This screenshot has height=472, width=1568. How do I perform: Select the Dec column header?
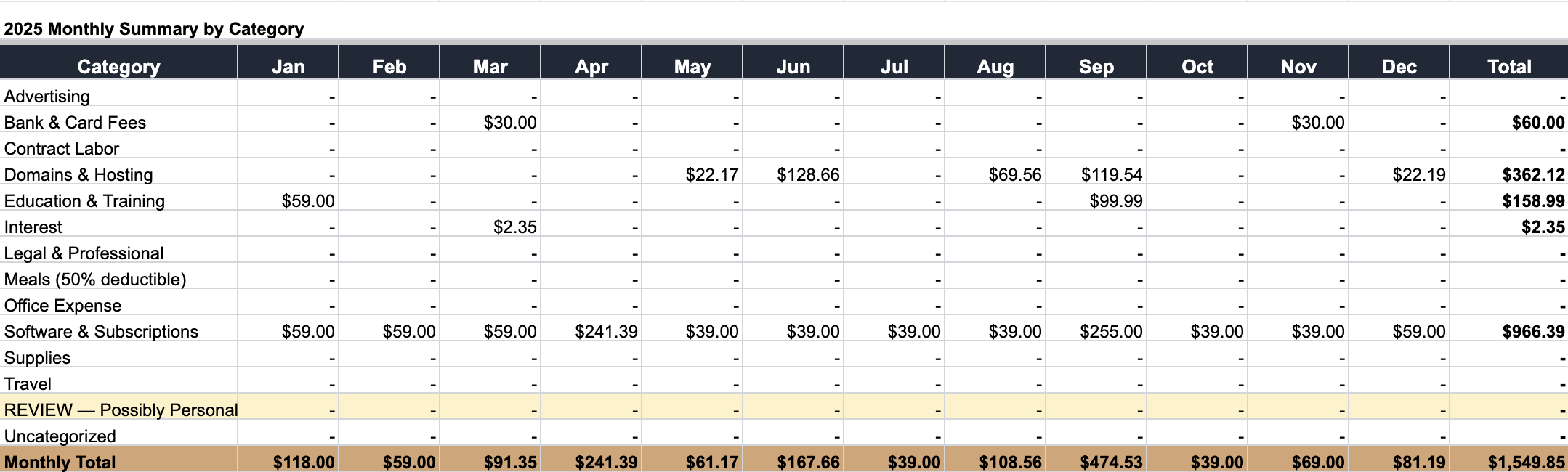coord(1399,67)
